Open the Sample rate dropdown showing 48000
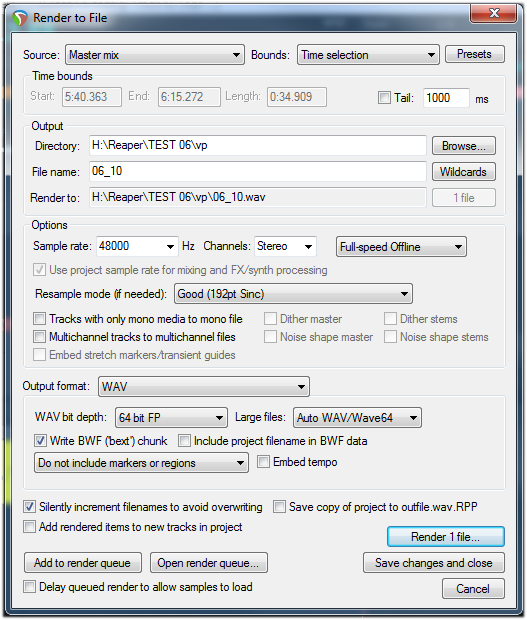 coord(137,246)
